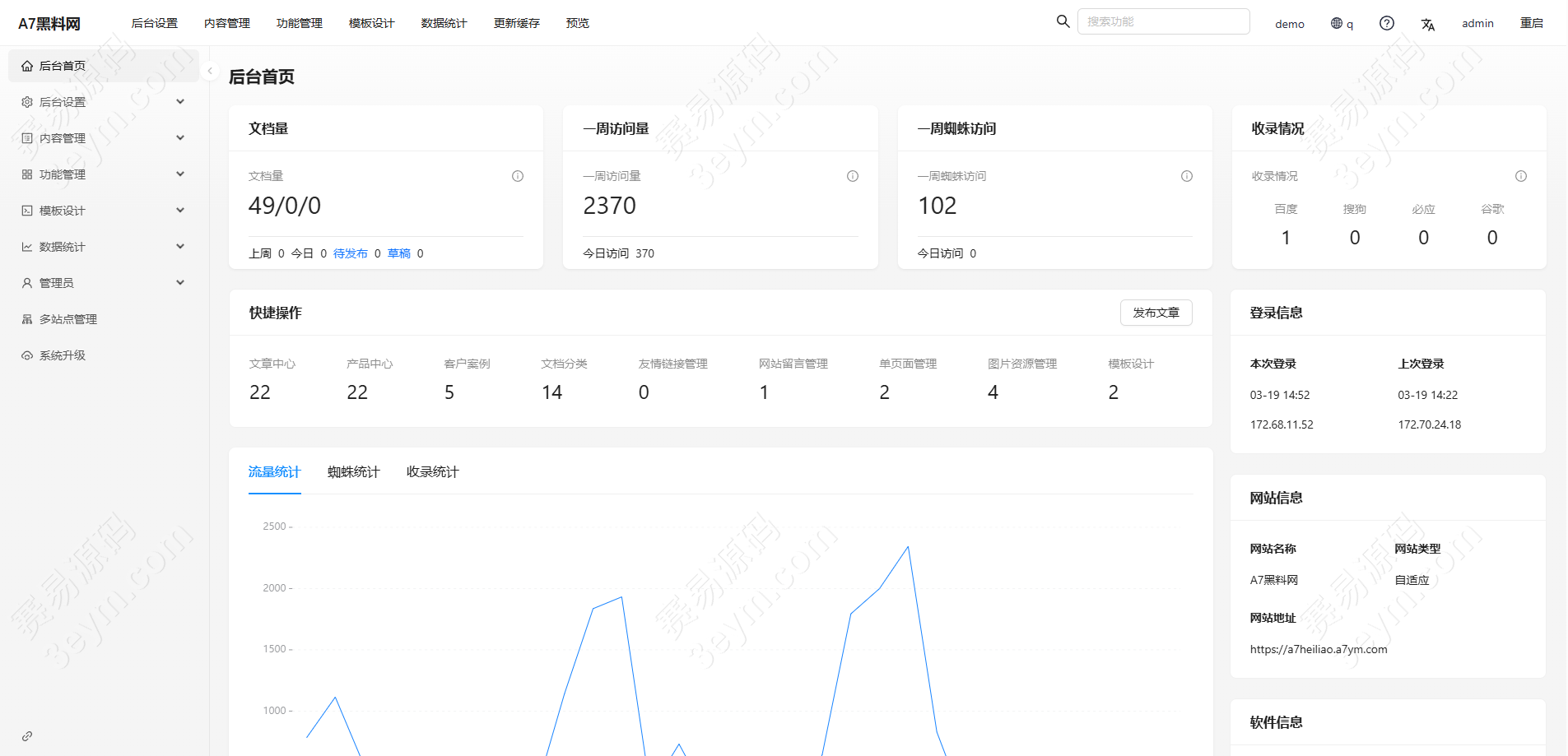This screenshot has width=1568, height=756.
Task: Switch to the 蜘蛛统计 tab
Action: (353, 471)
